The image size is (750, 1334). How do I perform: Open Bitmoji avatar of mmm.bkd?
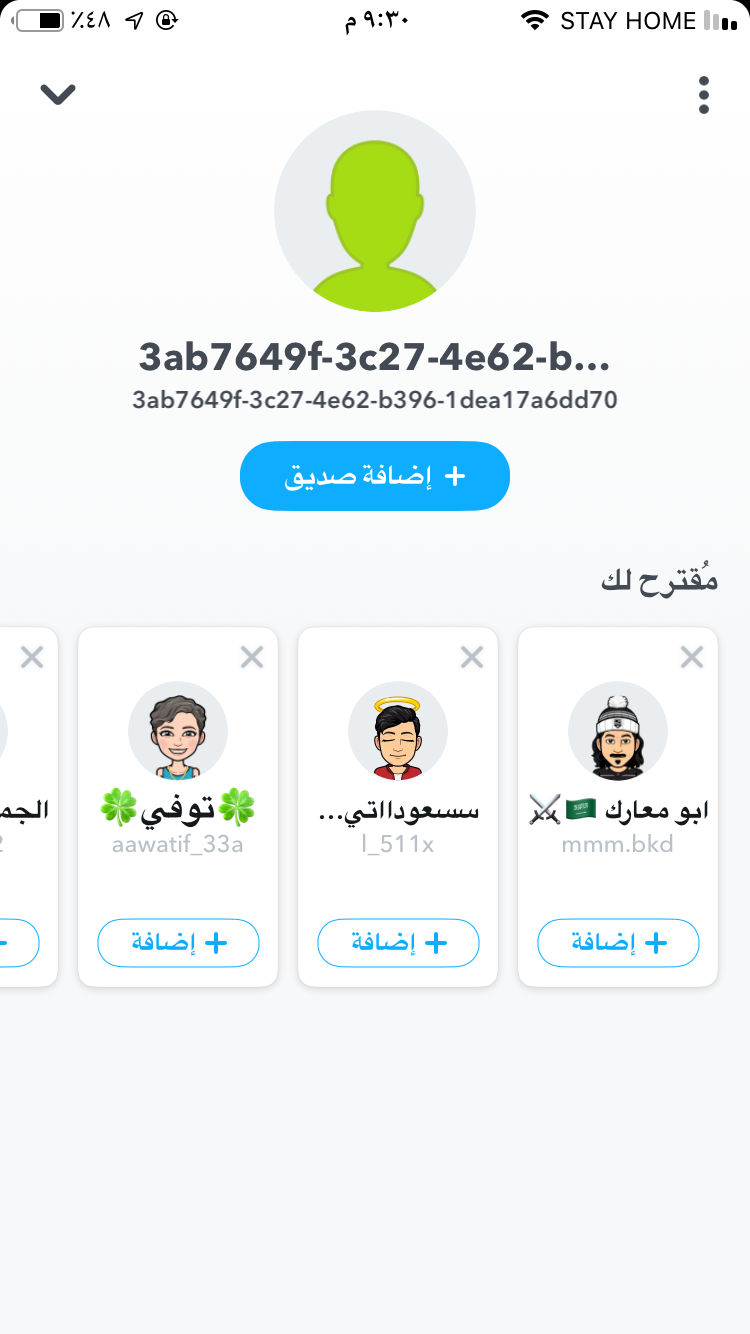pos(618,732)
